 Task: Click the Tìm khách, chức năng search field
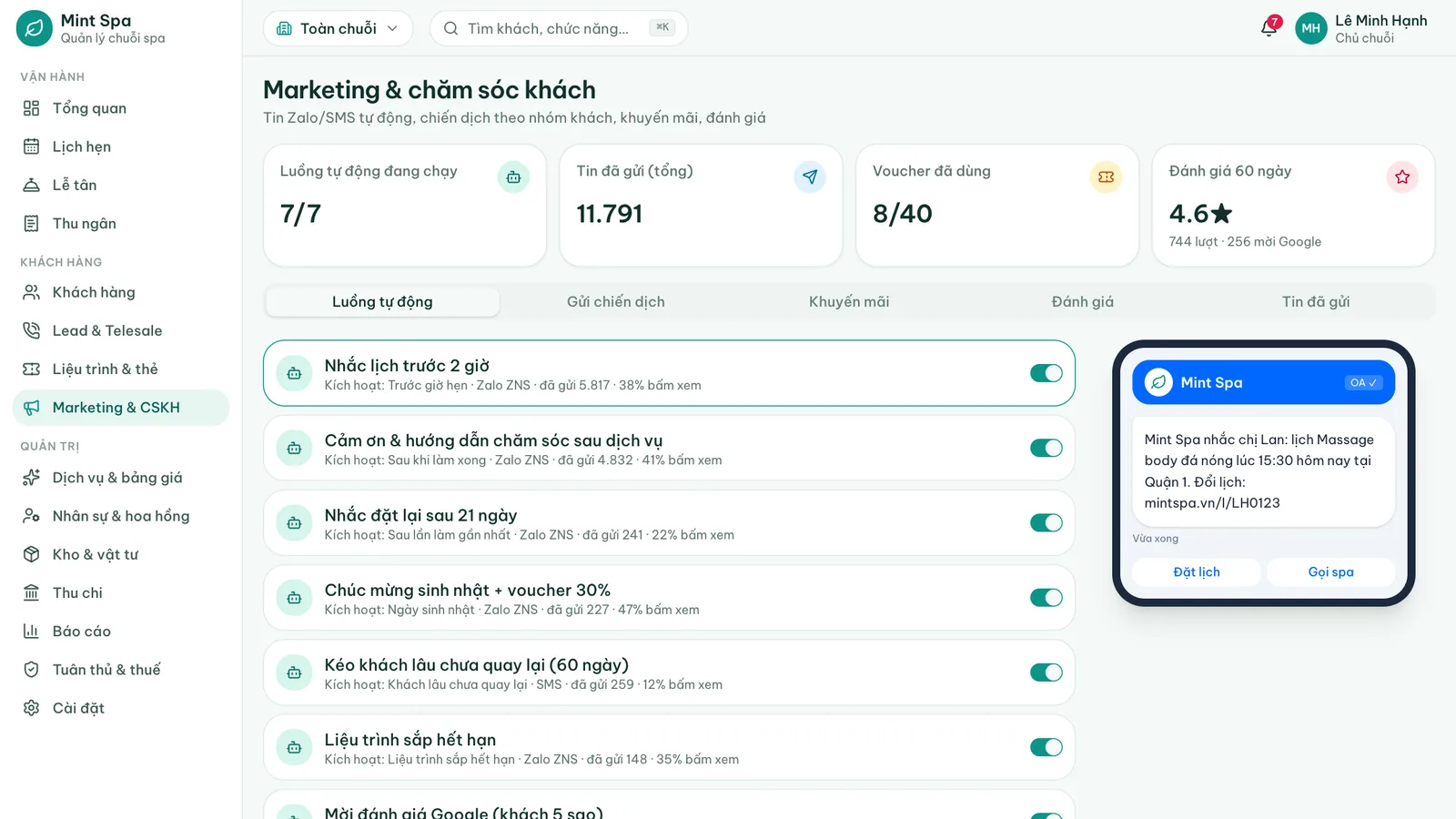[559, 28]
